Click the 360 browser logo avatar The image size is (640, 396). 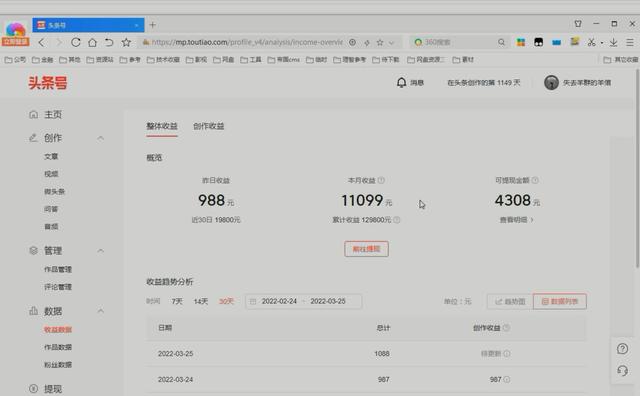[15, 33]
